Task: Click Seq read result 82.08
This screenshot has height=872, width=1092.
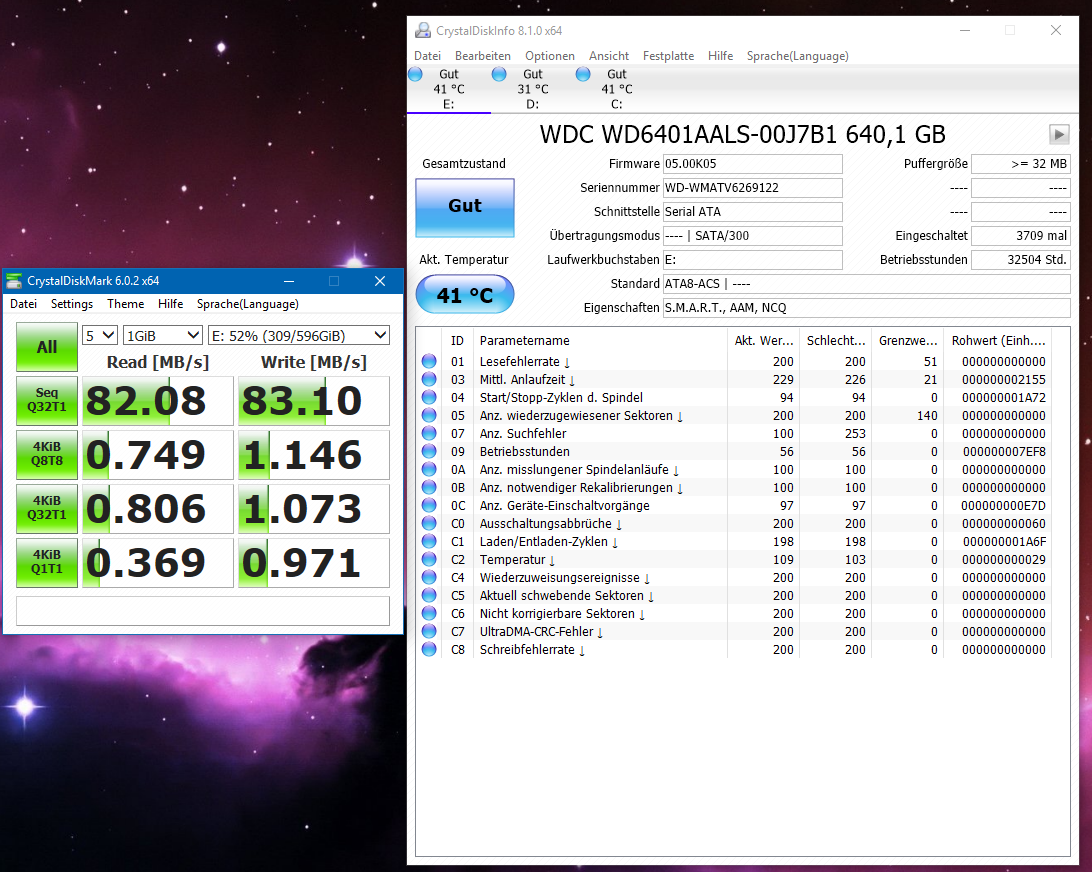Action: pos(158,400)
